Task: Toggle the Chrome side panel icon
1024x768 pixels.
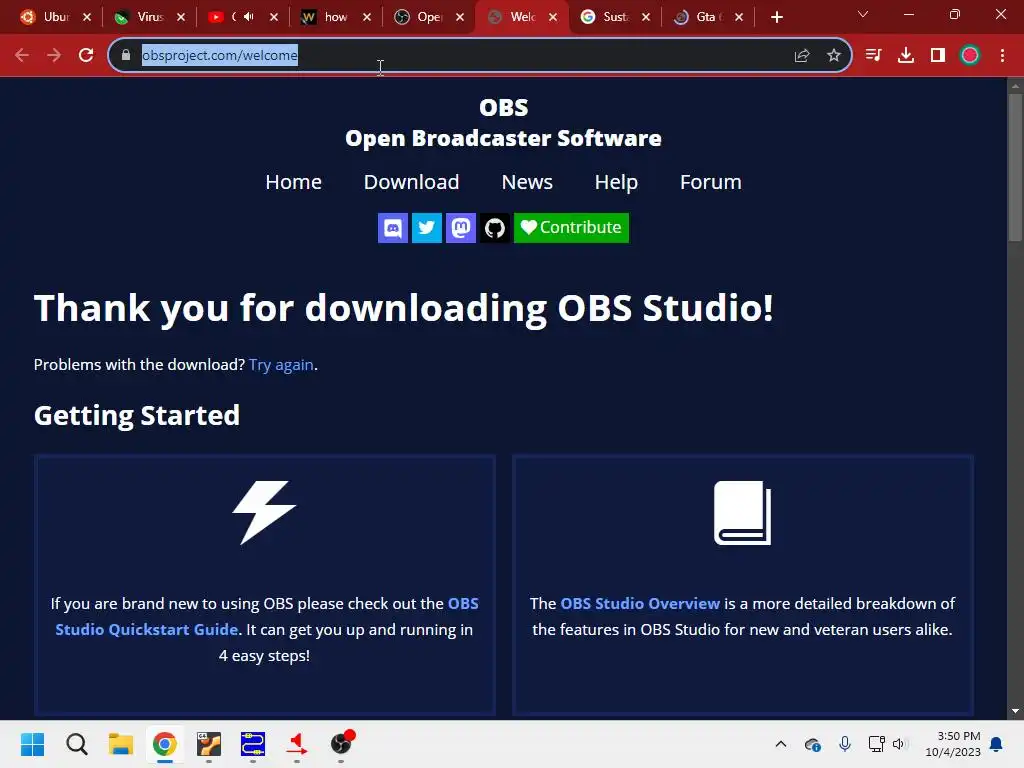Action: [x=938, y=55]
